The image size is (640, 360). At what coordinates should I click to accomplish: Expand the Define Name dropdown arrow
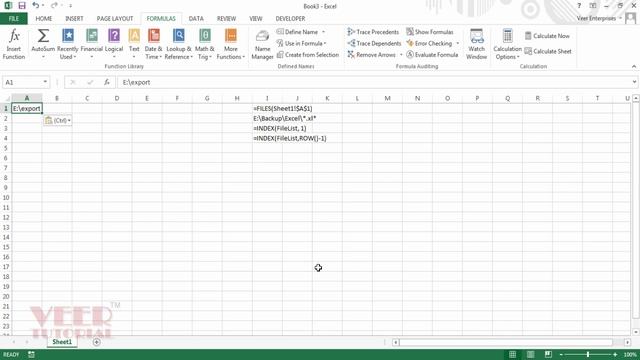pyautogui.click(x=324, y=32)
